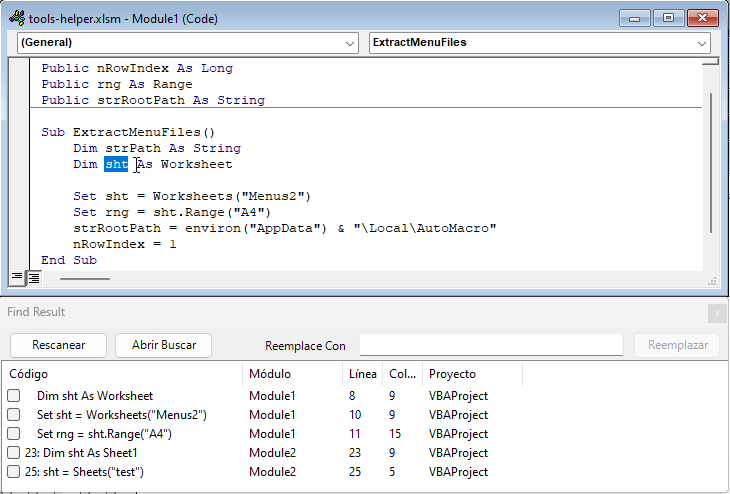The height and width of the screenshot is (494, 730).
Task: Click Module2 cell in line 23 row
Action: click(x=272, y=453)
